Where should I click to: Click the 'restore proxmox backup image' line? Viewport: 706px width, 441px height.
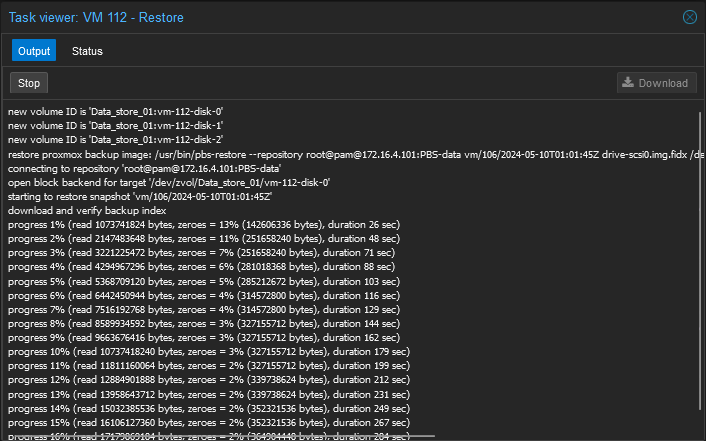point(356,155)
